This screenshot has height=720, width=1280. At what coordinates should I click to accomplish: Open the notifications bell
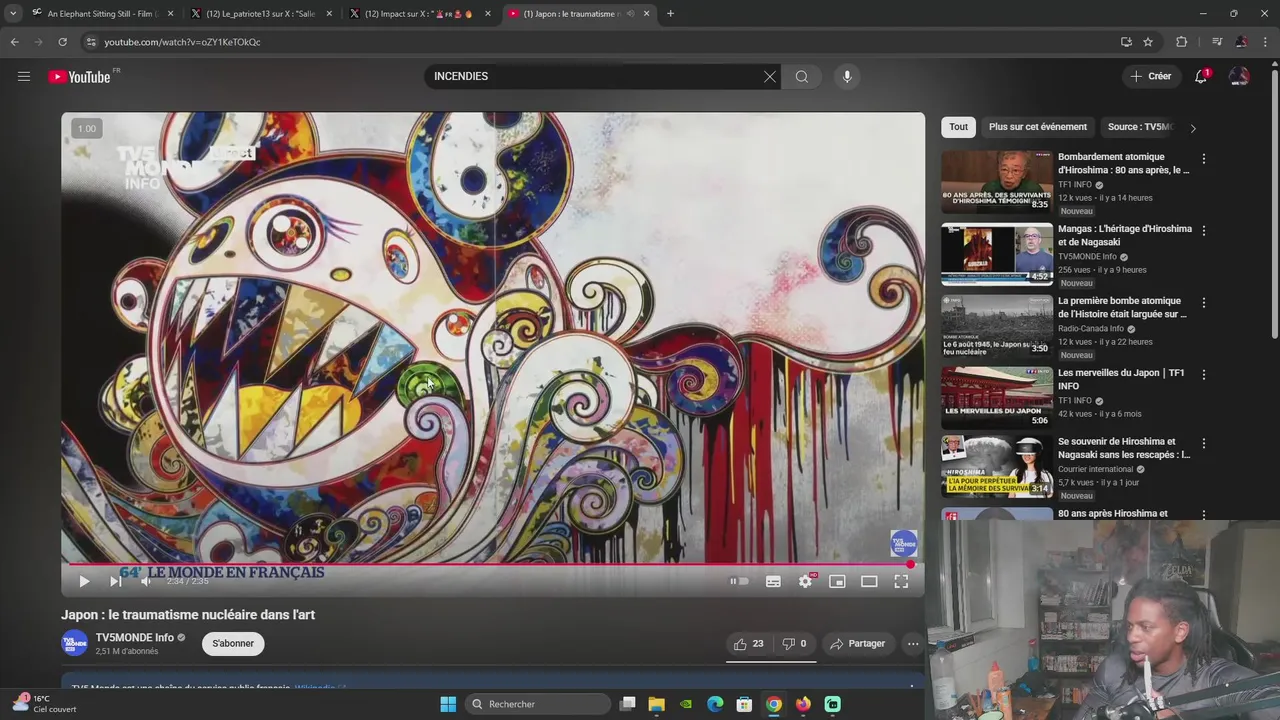1201,76
